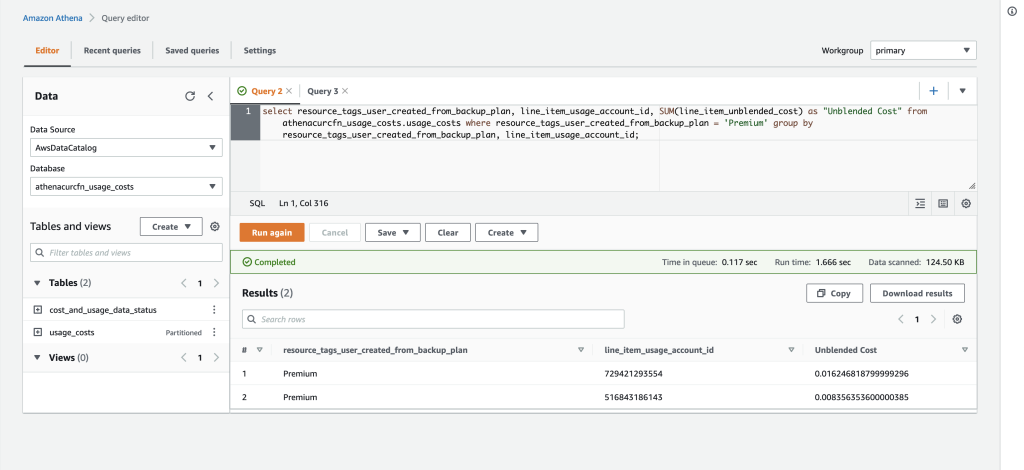1024x470 pixels.
Task: Click Premium in results row 1
Action: tap(300, 374)
